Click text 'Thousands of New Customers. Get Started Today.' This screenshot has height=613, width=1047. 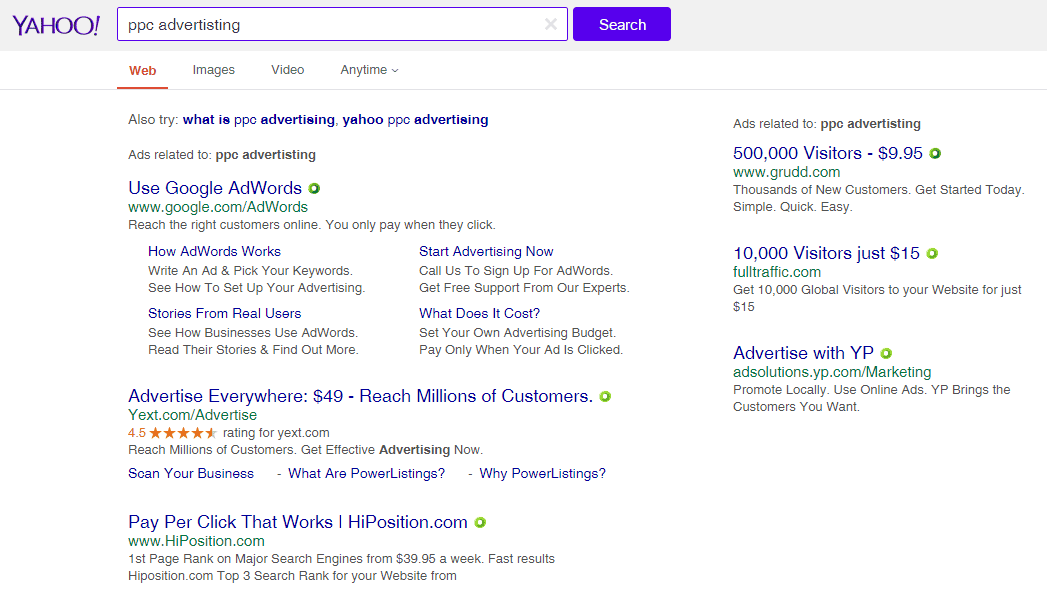coord(879,190)
